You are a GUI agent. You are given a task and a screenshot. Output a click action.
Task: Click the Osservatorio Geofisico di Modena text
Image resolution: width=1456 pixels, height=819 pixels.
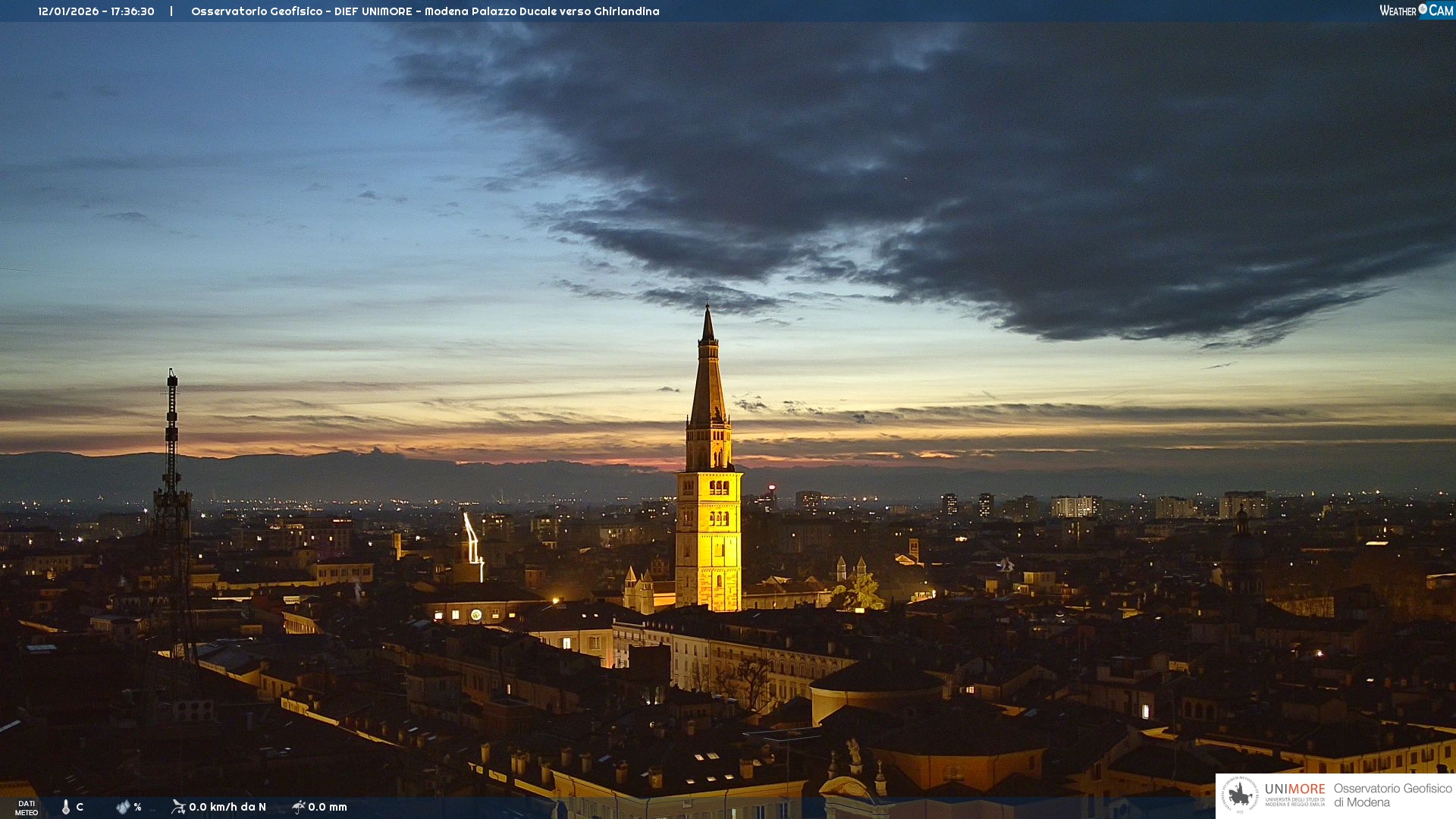(x=1392, y=795)
